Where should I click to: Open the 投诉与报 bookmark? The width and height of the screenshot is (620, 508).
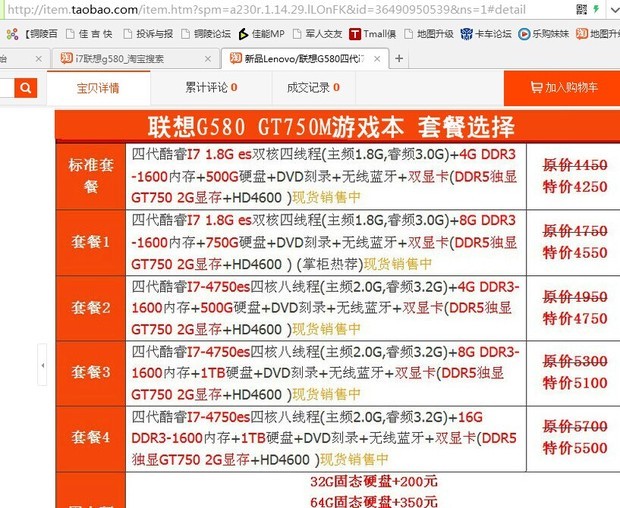(x=148, y=34)
